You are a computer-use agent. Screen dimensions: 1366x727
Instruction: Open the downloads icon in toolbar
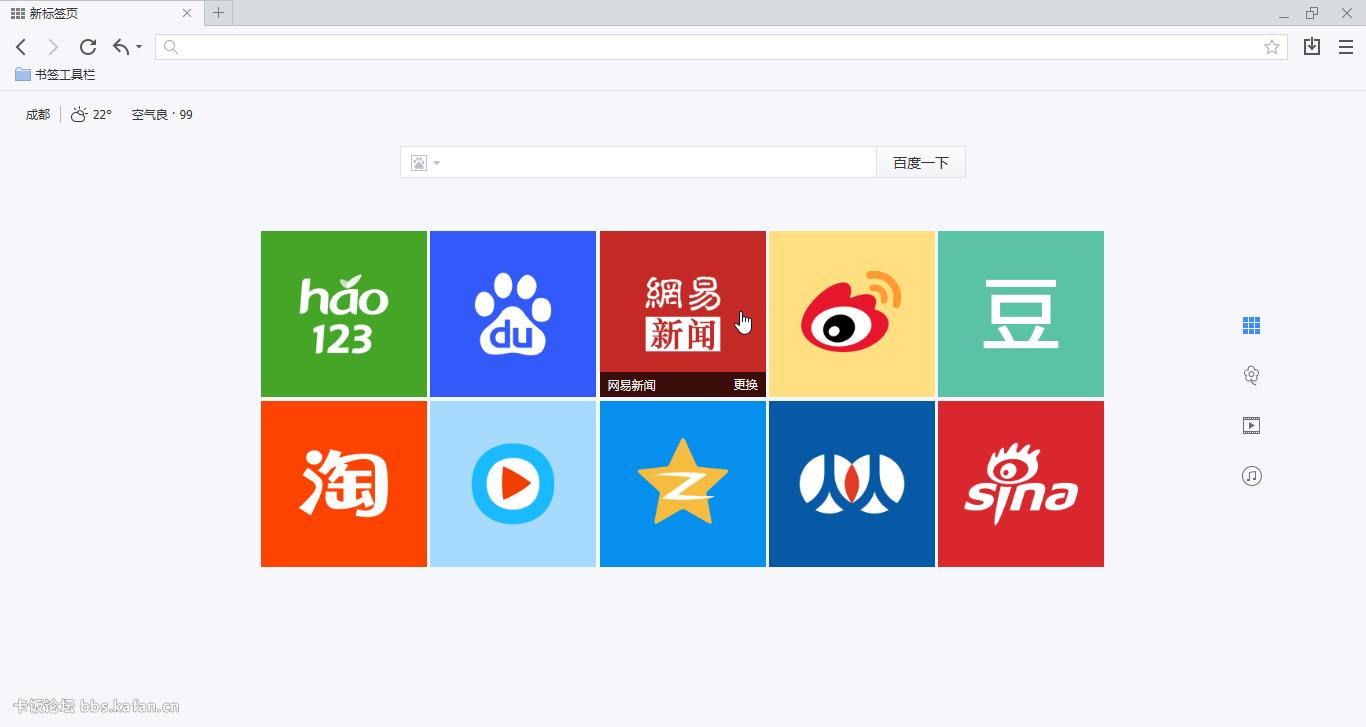[x=1312, y=47]
